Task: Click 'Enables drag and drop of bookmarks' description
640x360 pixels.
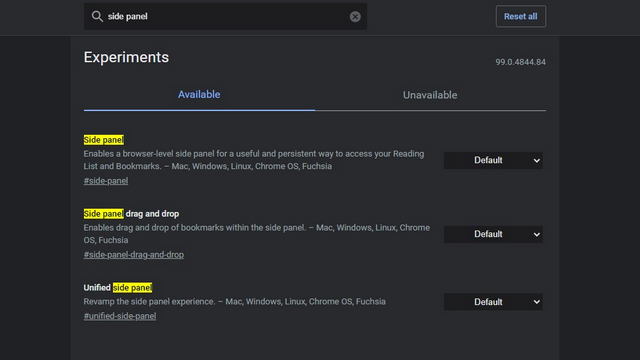Action: tap(257, 234)
